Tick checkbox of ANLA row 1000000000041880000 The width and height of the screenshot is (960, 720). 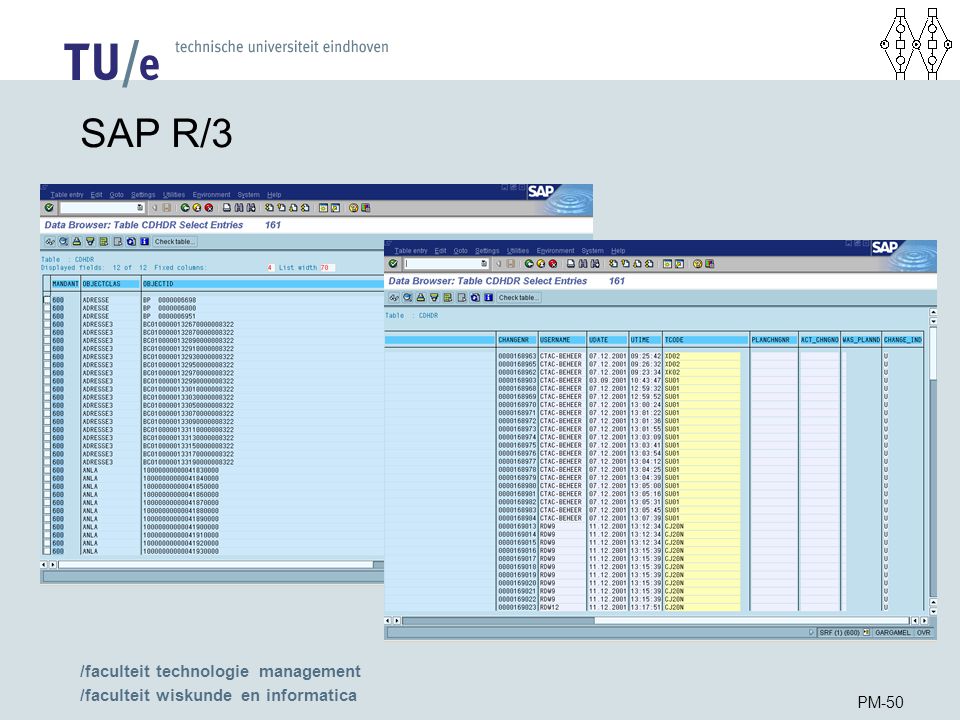tap(47, 511)
